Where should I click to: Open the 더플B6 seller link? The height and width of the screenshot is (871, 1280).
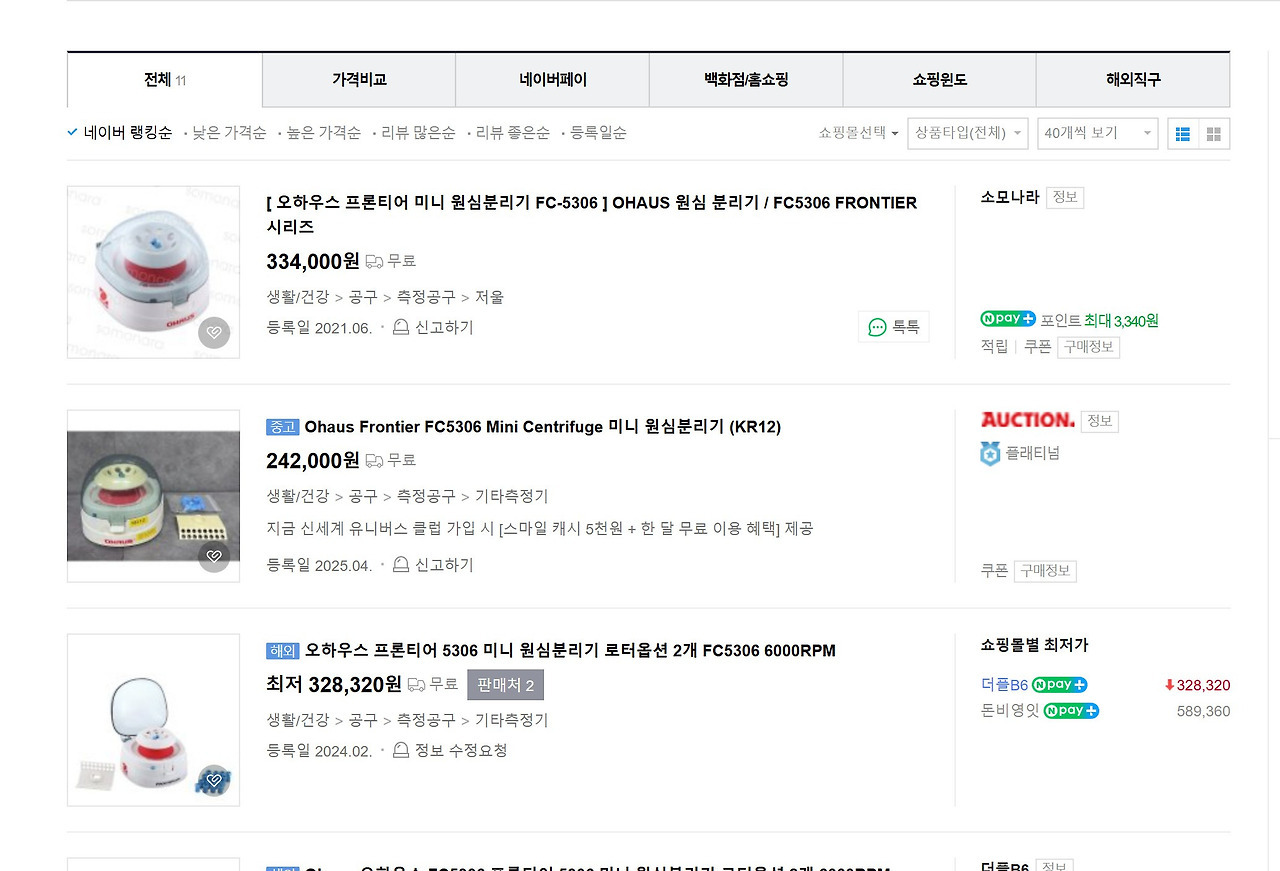(x=1004, y=685)
